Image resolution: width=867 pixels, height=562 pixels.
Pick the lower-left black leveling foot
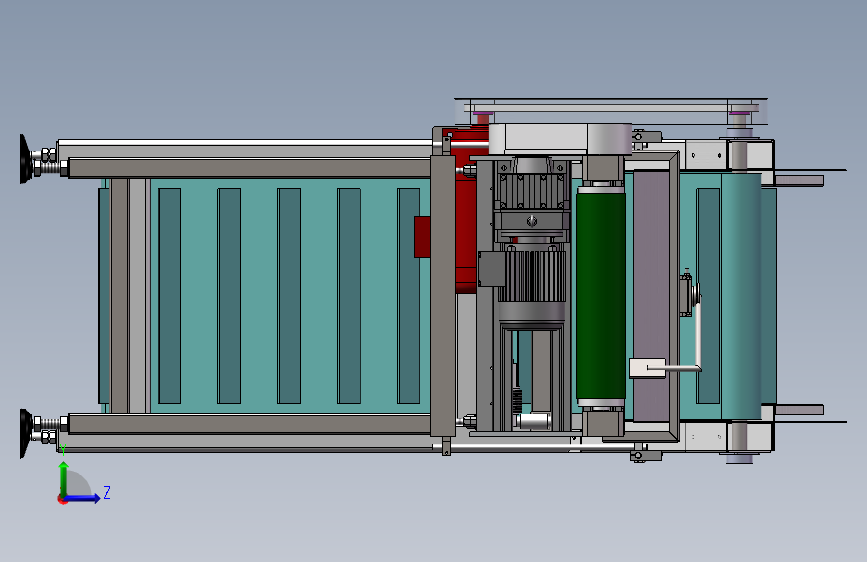click(25, 433)
